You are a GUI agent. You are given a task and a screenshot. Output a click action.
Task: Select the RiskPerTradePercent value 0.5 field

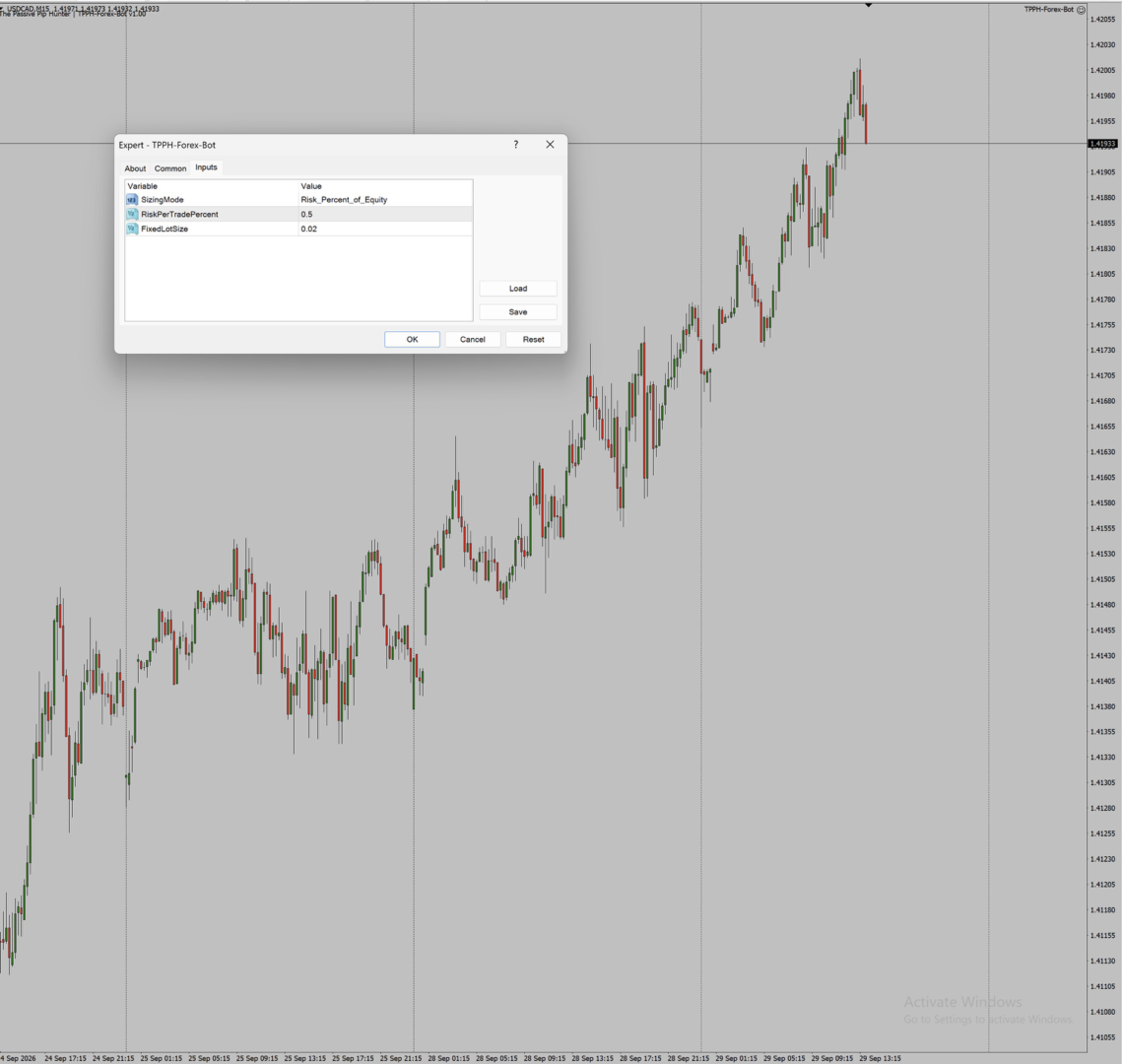(x=386, y=214)
